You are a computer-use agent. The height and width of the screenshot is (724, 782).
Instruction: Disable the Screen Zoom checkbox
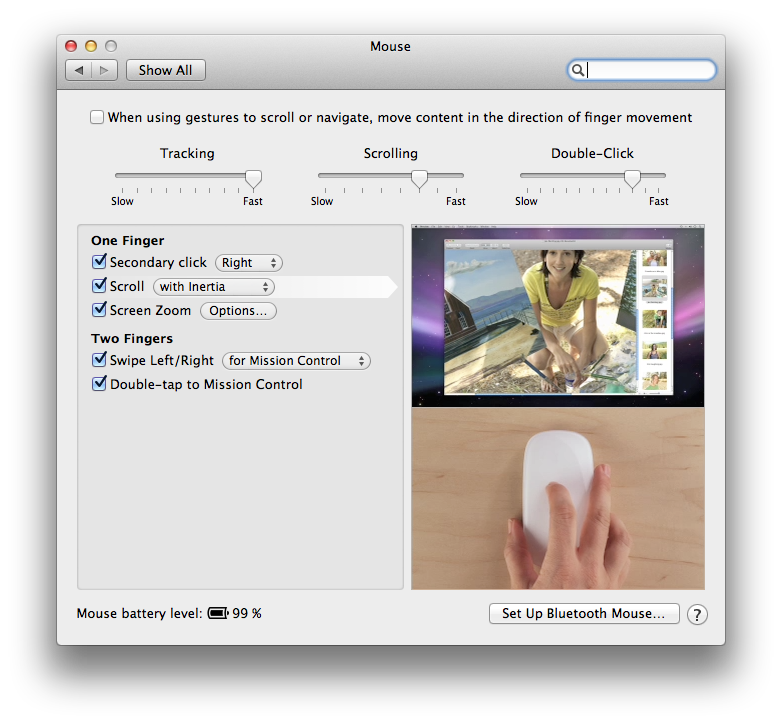[x=99, y=310]
